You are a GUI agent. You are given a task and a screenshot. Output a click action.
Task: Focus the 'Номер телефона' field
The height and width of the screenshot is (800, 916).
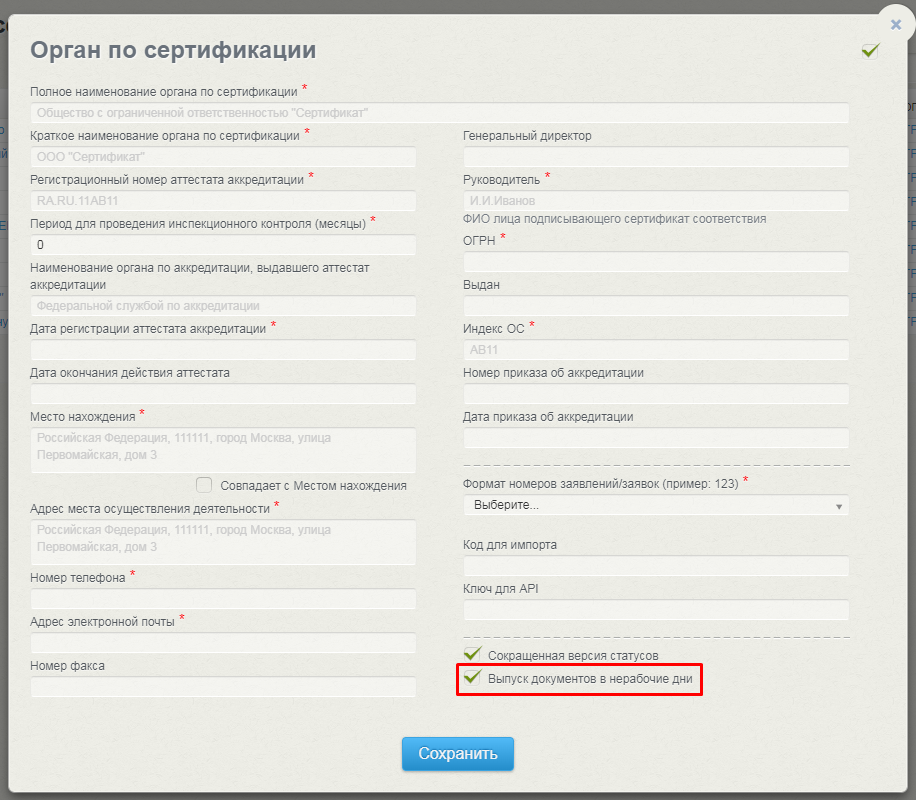[223, 599]
